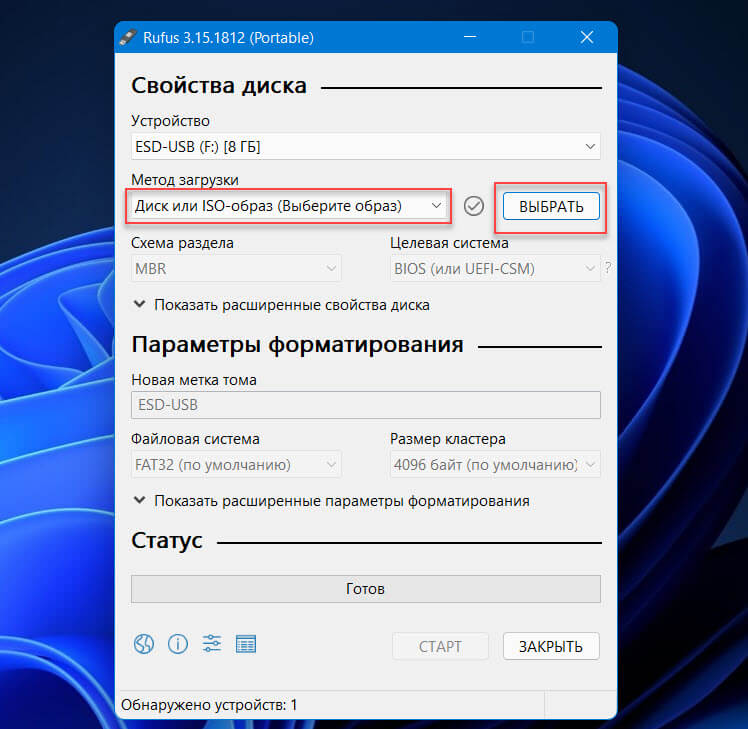
Task: Click the Новая метка тома field
Action: [365, 405]
